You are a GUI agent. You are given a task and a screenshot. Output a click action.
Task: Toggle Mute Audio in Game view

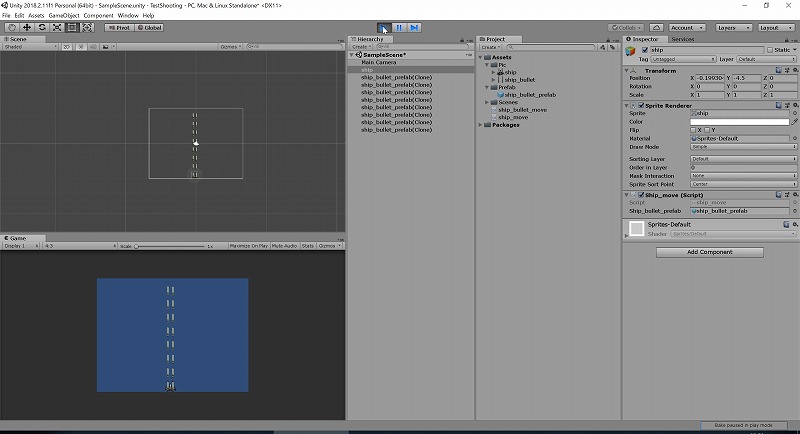[284, 246]
